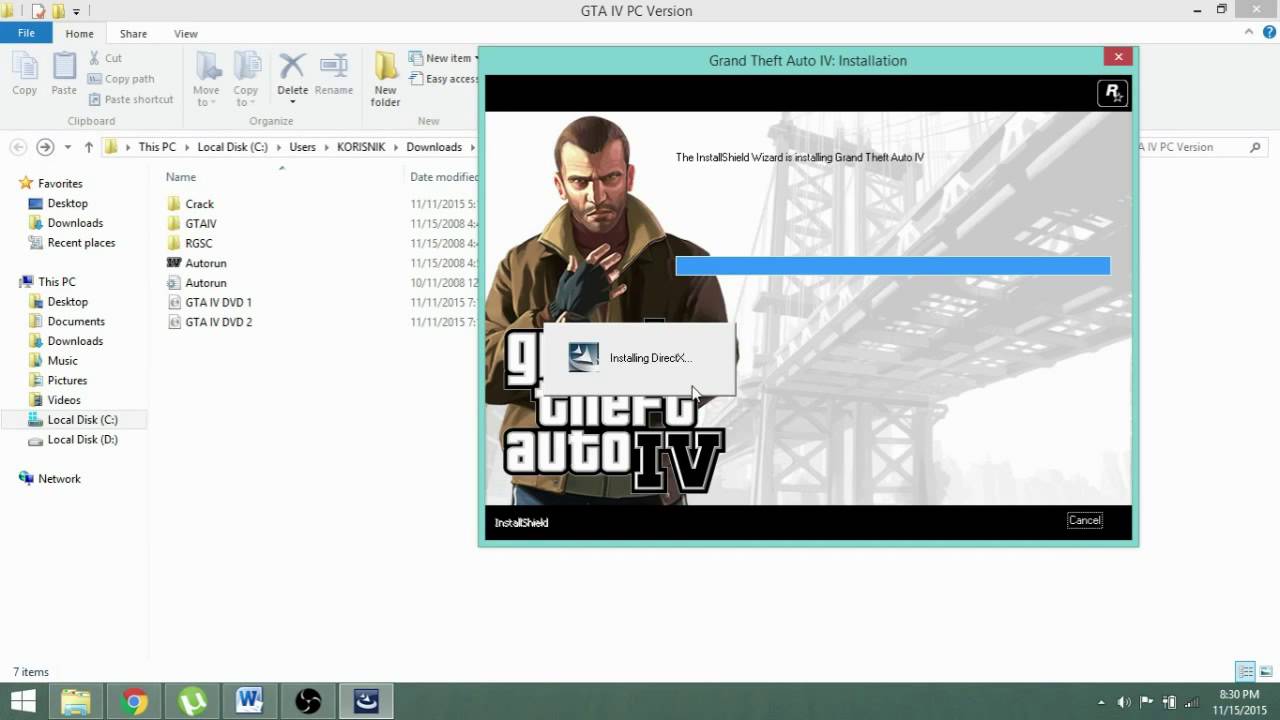Click the installation progress bar
The width and height of the screenshot is (1280, 720).
(892, 265)
